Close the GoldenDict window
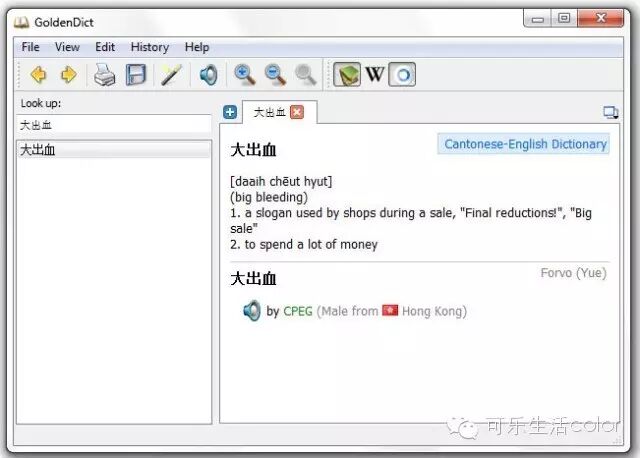640x458 pixels. point(601,18)
